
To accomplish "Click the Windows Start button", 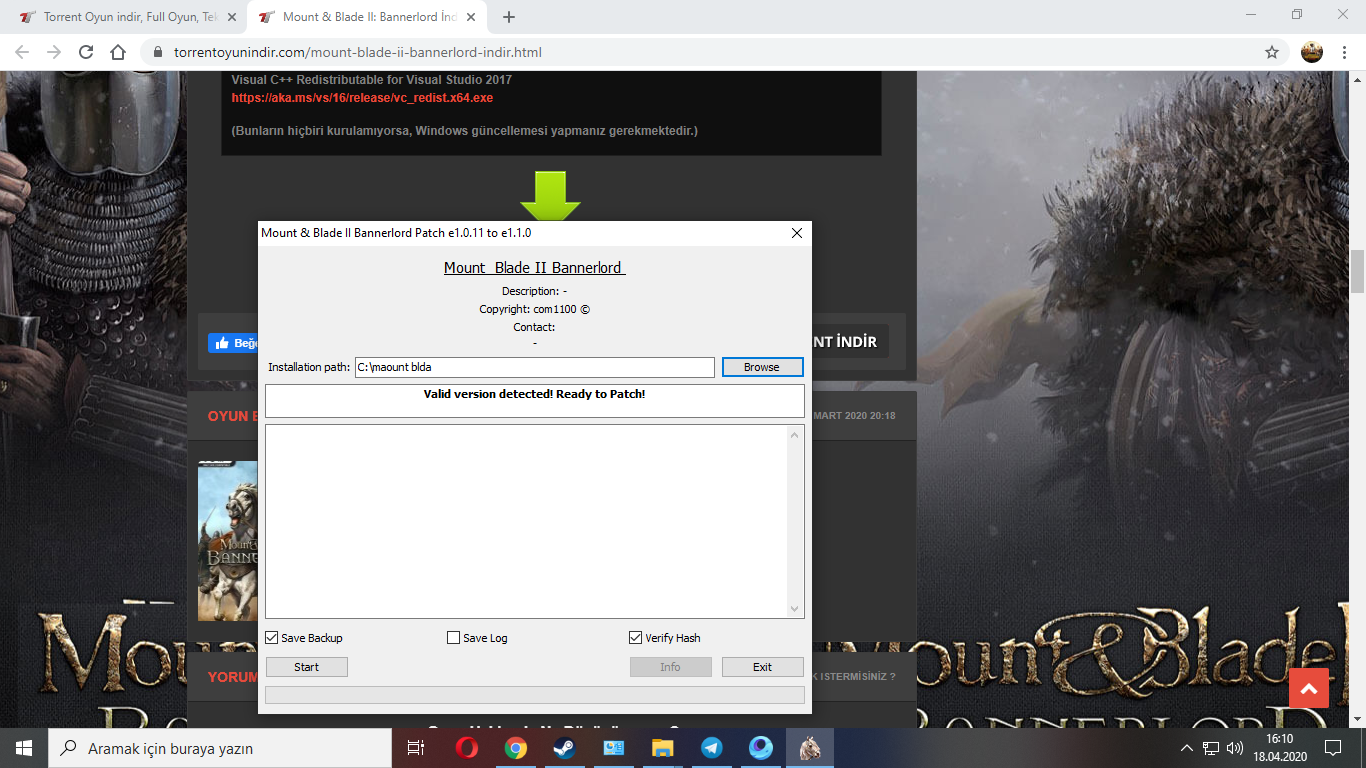I will pos(24,748).
